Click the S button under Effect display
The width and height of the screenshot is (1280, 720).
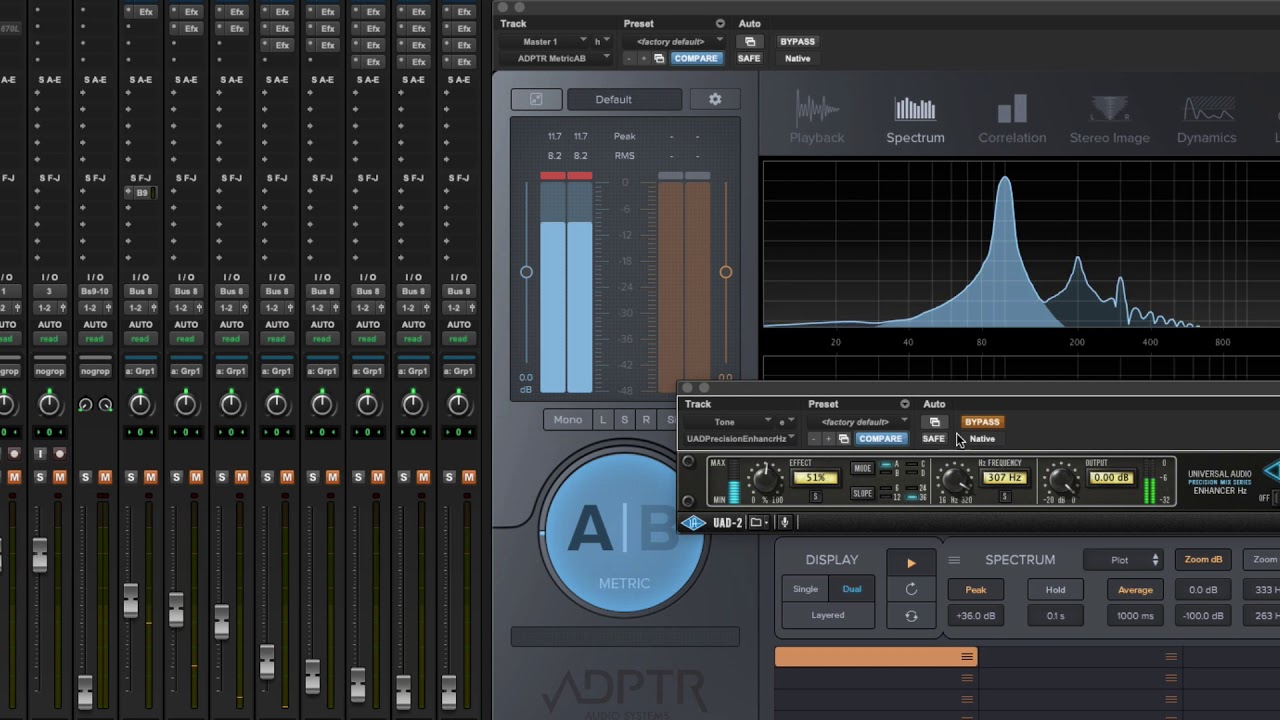click(815, 496)
